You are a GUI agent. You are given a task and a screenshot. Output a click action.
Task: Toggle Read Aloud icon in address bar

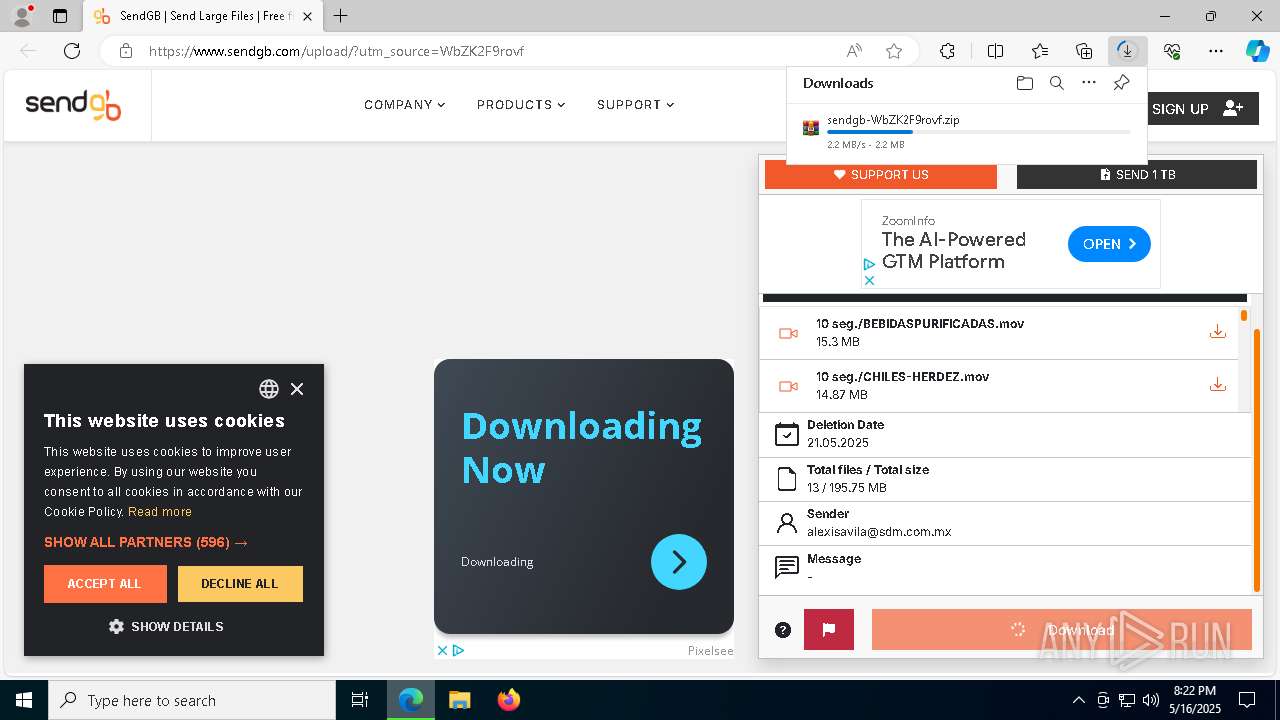854,51
